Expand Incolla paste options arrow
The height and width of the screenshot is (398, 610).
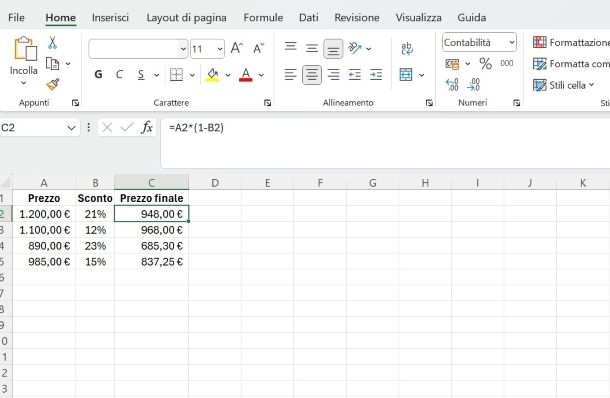[x=23, y=83]
